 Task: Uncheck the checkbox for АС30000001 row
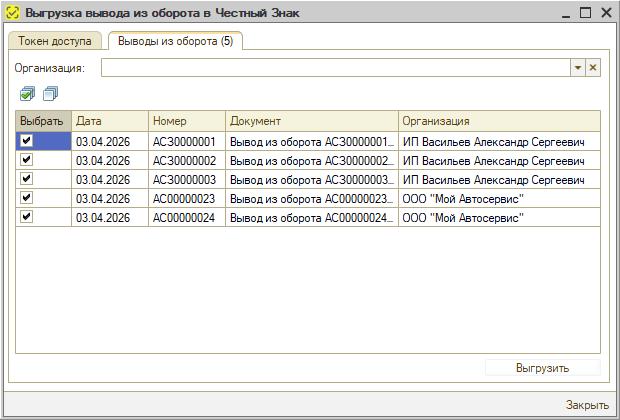tap(27, 141)
